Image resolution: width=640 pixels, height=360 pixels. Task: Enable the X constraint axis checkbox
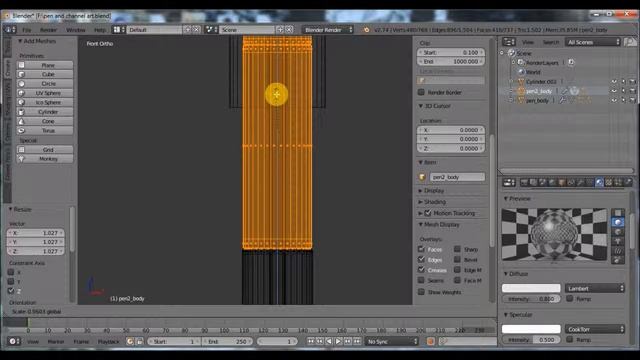[11, 272]
